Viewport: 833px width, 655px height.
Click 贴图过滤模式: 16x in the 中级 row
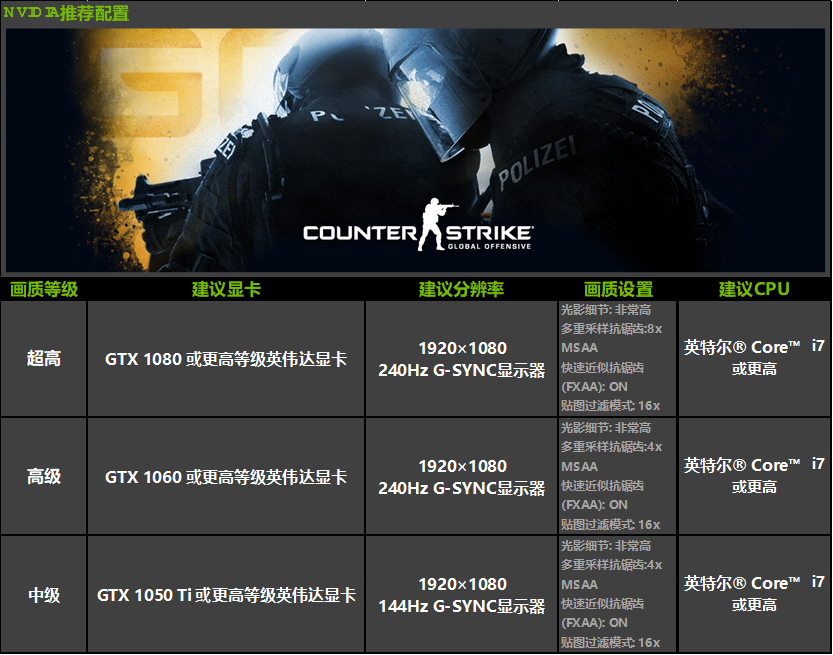click(x=610, y=642)
